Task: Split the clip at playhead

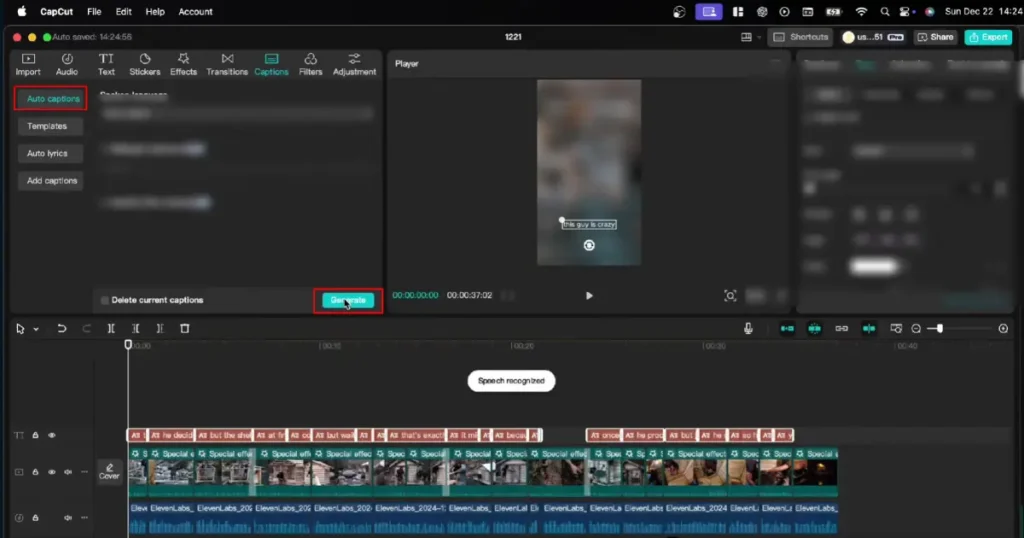Action: coord(111,329)
